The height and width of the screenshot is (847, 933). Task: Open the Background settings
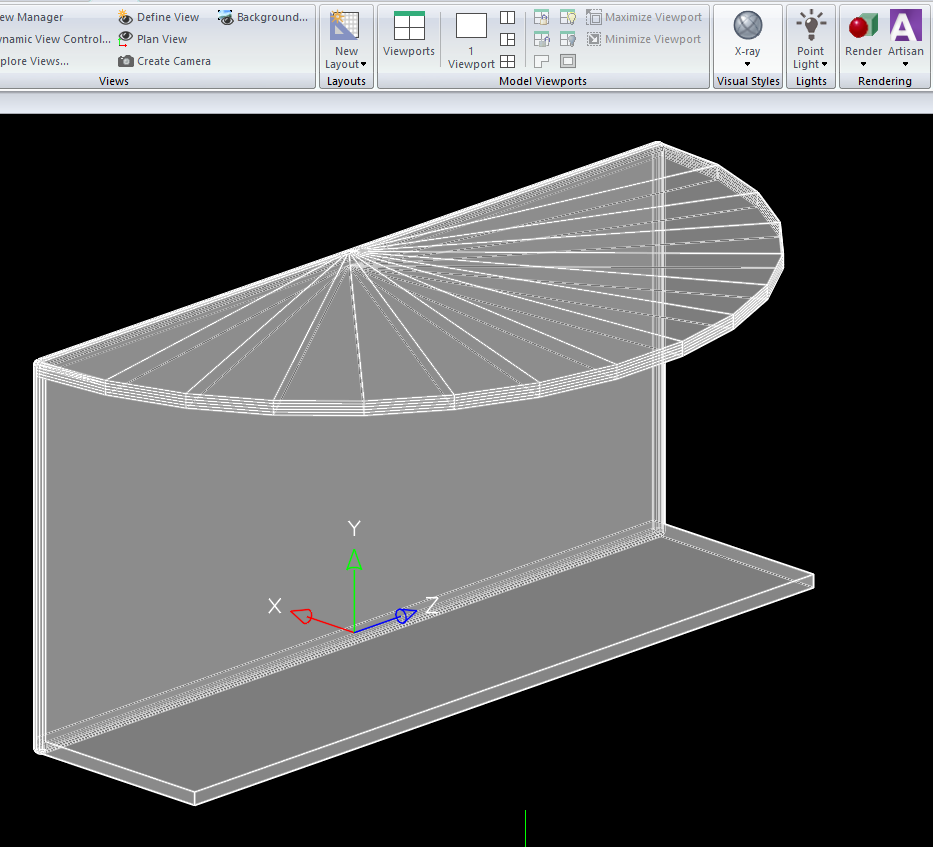click(262, 17)
